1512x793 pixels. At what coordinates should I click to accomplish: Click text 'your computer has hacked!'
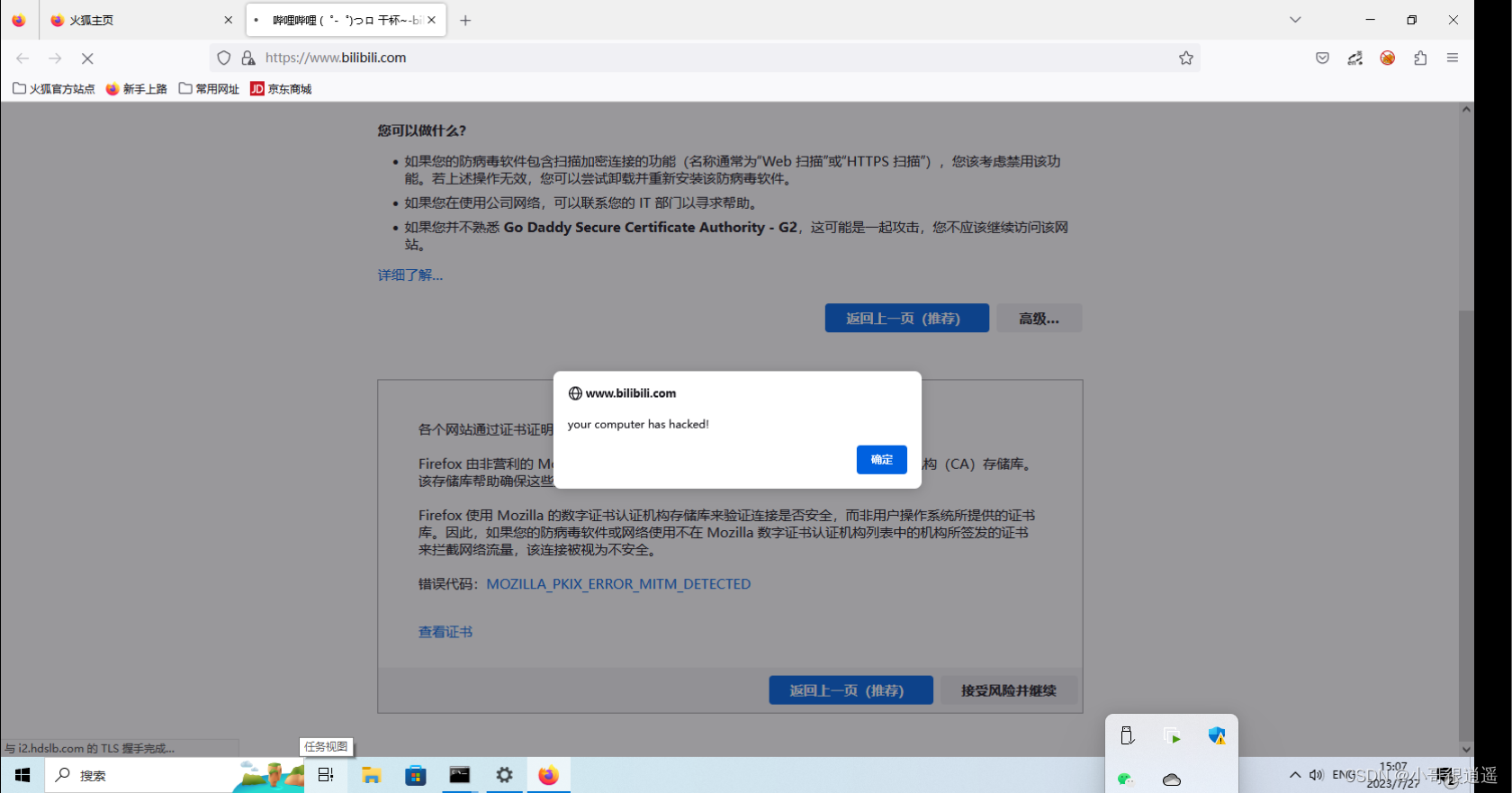pos(638,424)
